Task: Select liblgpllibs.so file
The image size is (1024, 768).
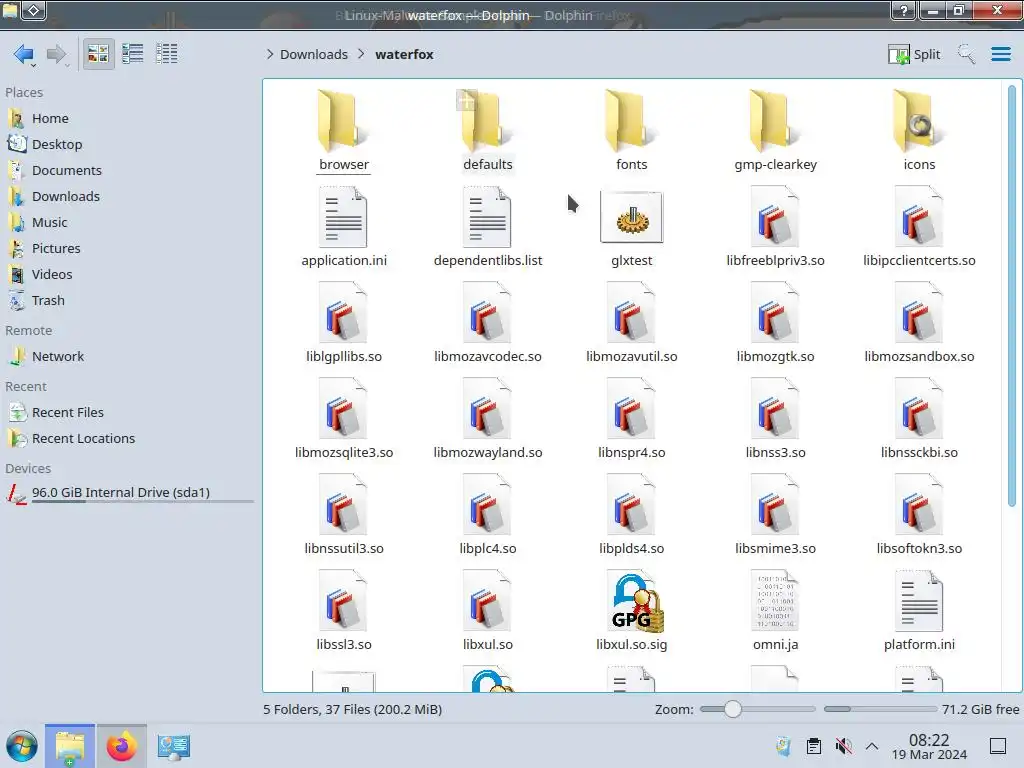Action: pos(344,323)
